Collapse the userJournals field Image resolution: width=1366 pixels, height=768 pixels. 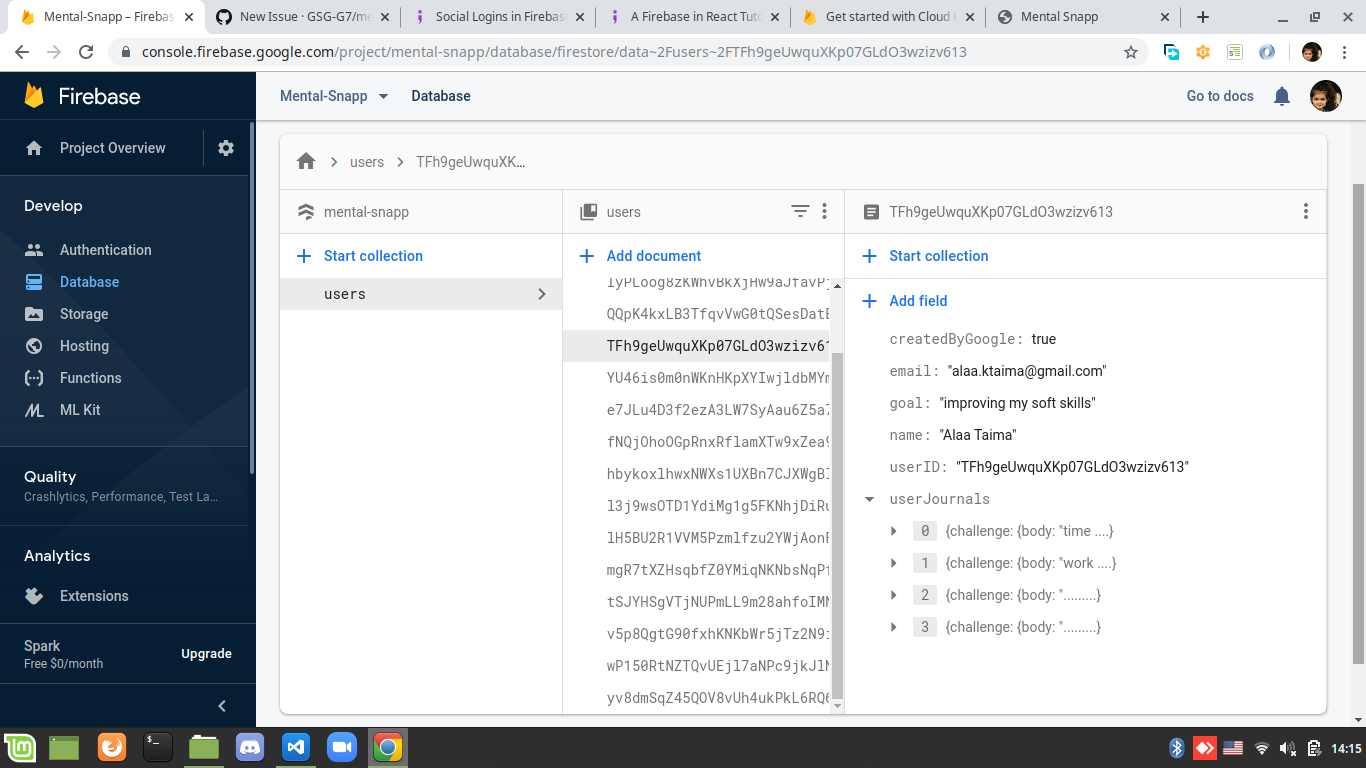pos(868,499)
